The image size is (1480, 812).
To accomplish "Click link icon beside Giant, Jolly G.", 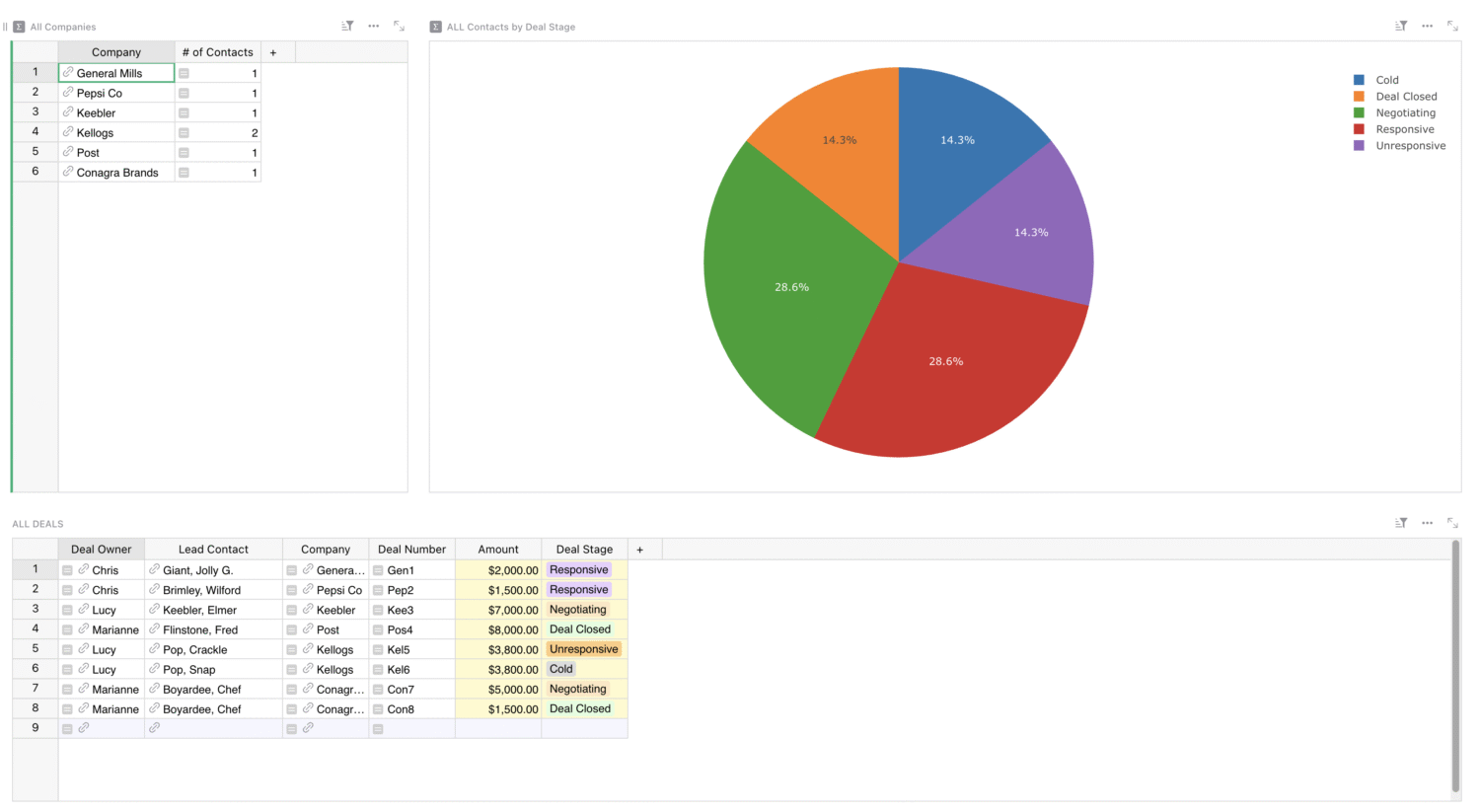I will point(154,569).
